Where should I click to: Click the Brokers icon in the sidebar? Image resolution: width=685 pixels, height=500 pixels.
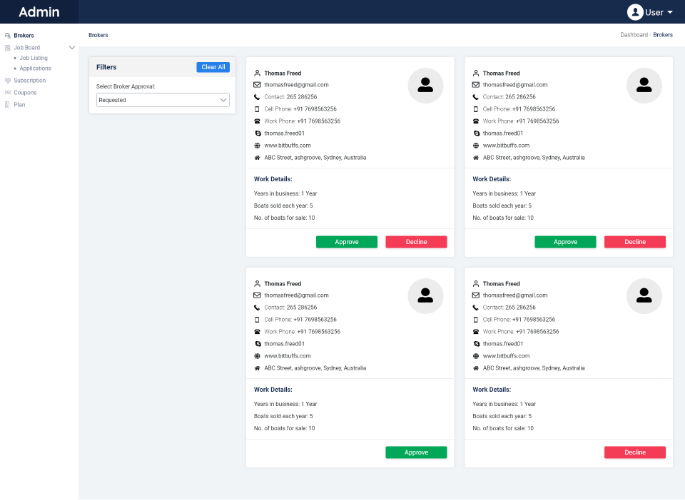click(x=8, y=35)
